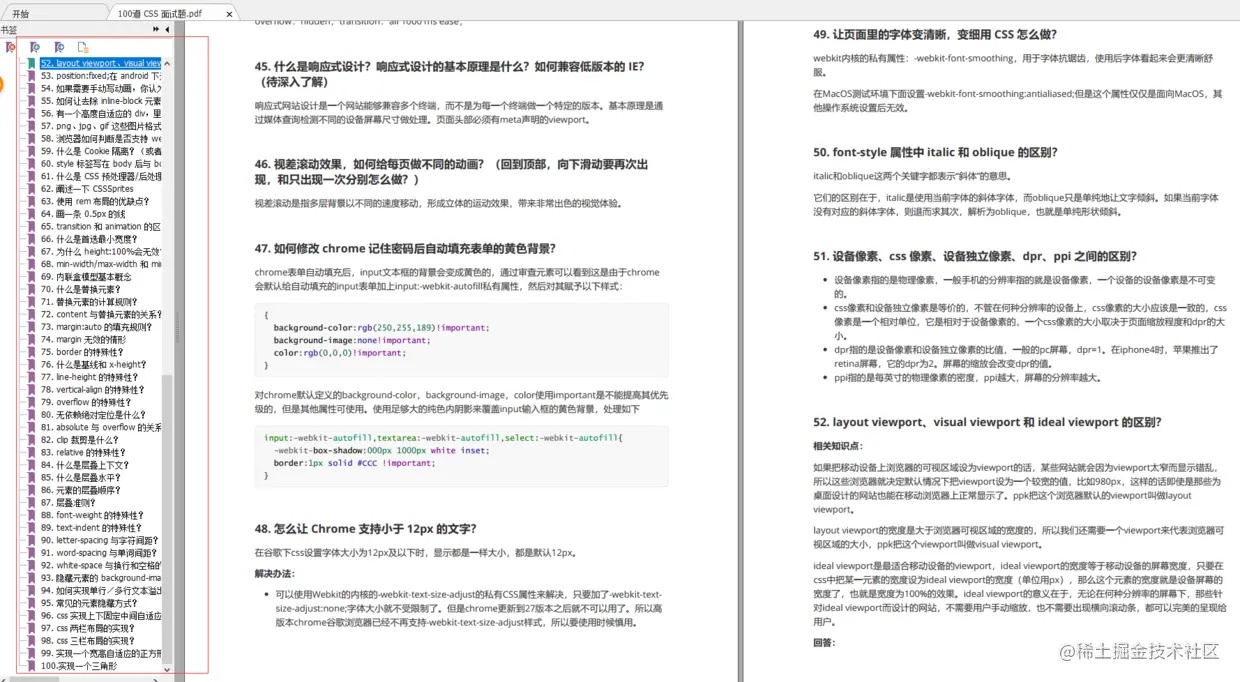This screenshot has height=682, width=1240.
Task: Click heading 49. 让页面里的字体变清晰
Action: tap(935, 35)
